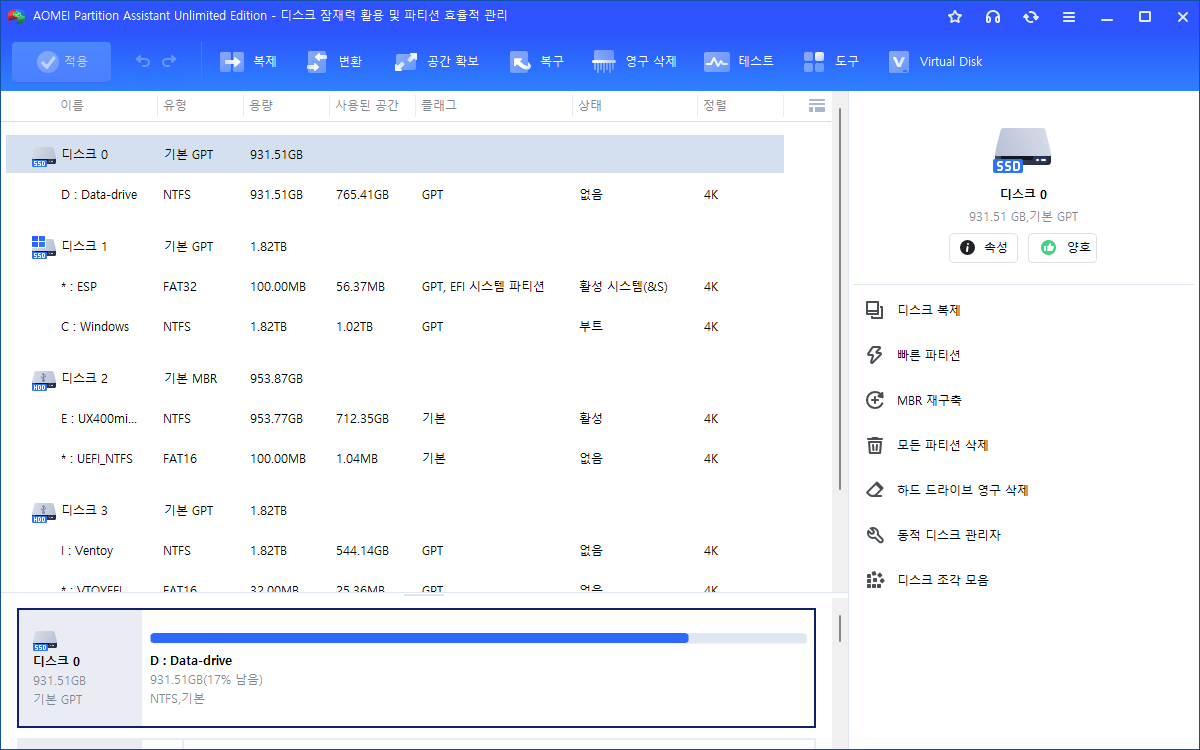
Task: Click the star favorites icon in title bar
Action: [x=955, y=17]
